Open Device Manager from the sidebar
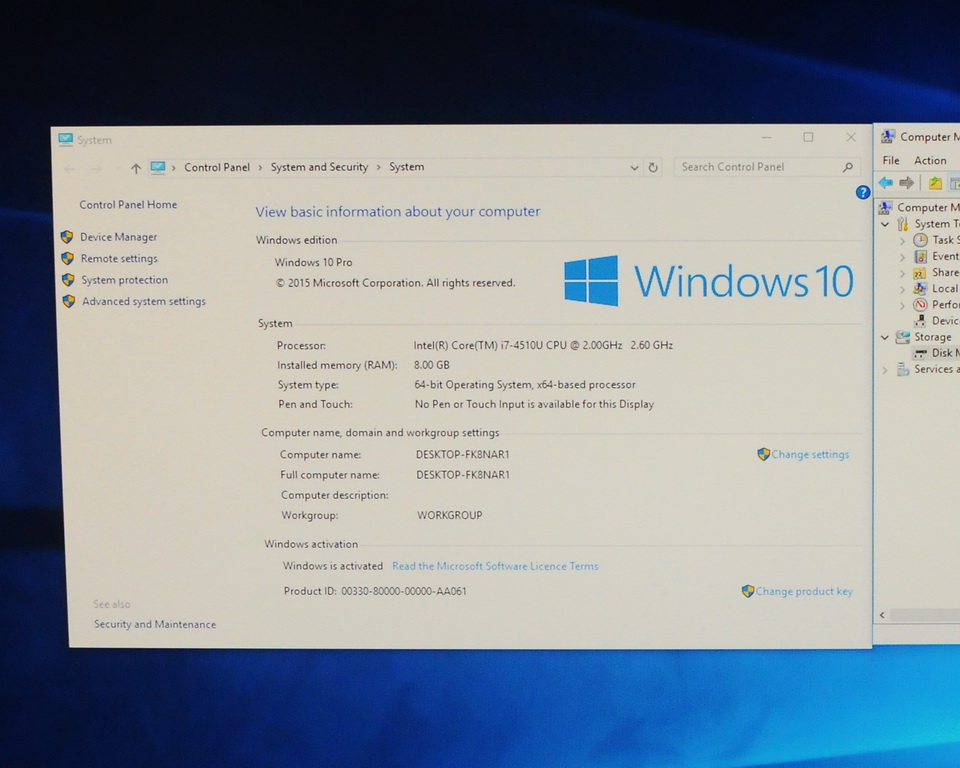This screenshot has height=768, width=960. 118,237
